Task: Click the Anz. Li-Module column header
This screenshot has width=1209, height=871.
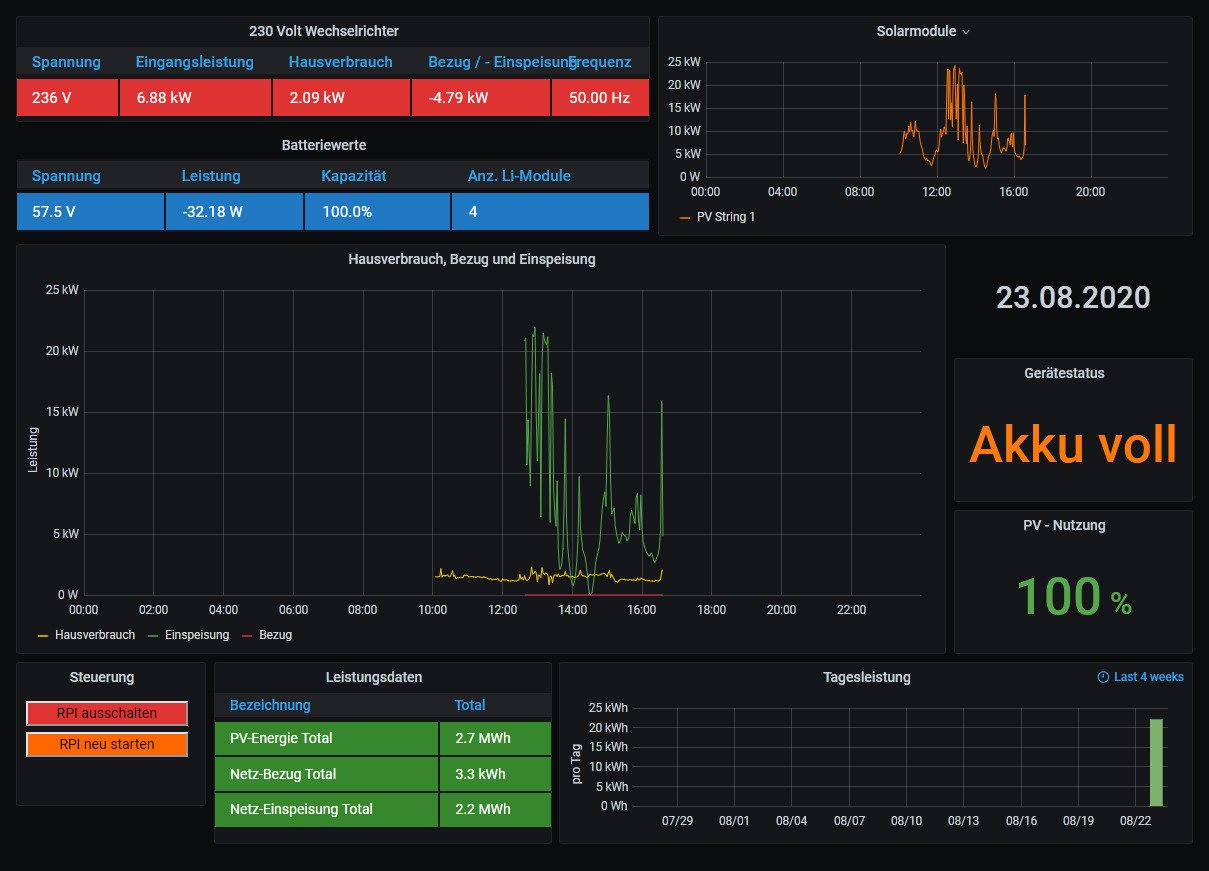Action: click(519, 176)
